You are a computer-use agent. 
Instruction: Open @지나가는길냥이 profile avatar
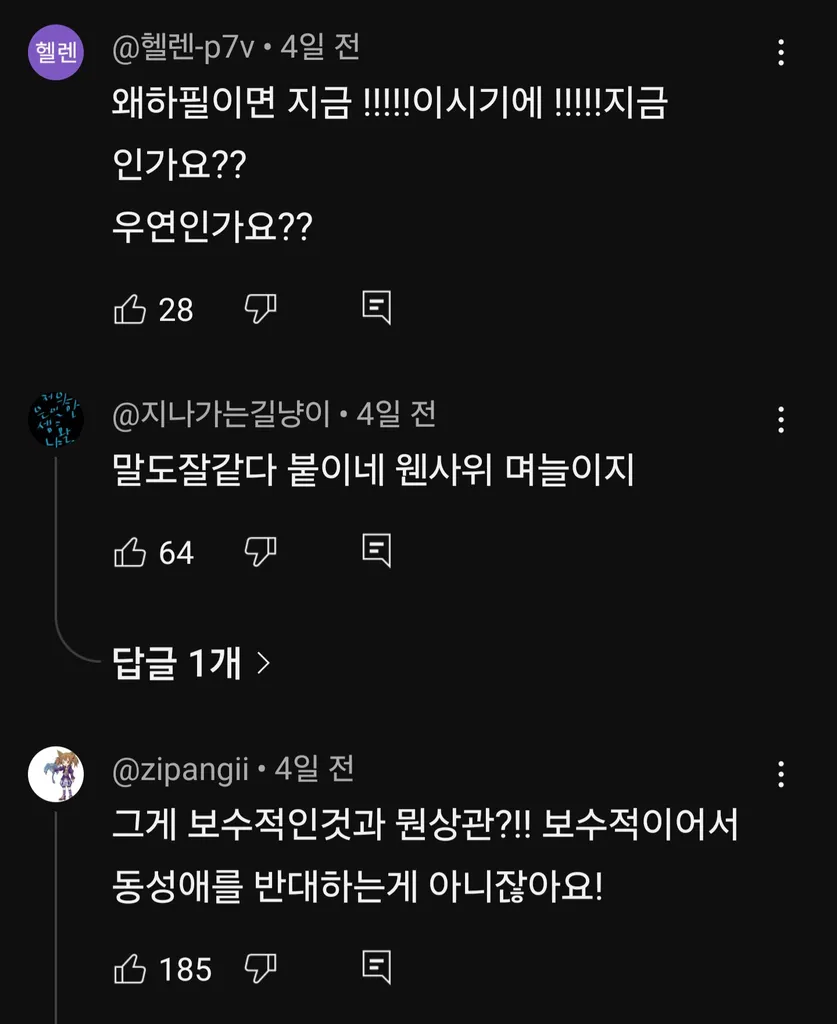(56, 420)
